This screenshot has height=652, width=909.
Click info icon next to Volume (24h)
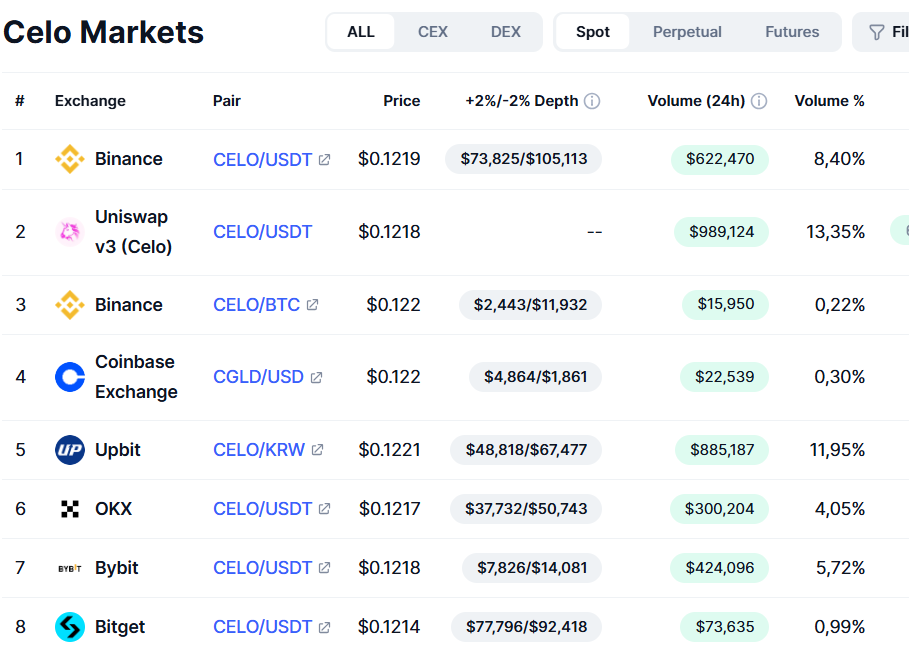(x=759, y=101)
